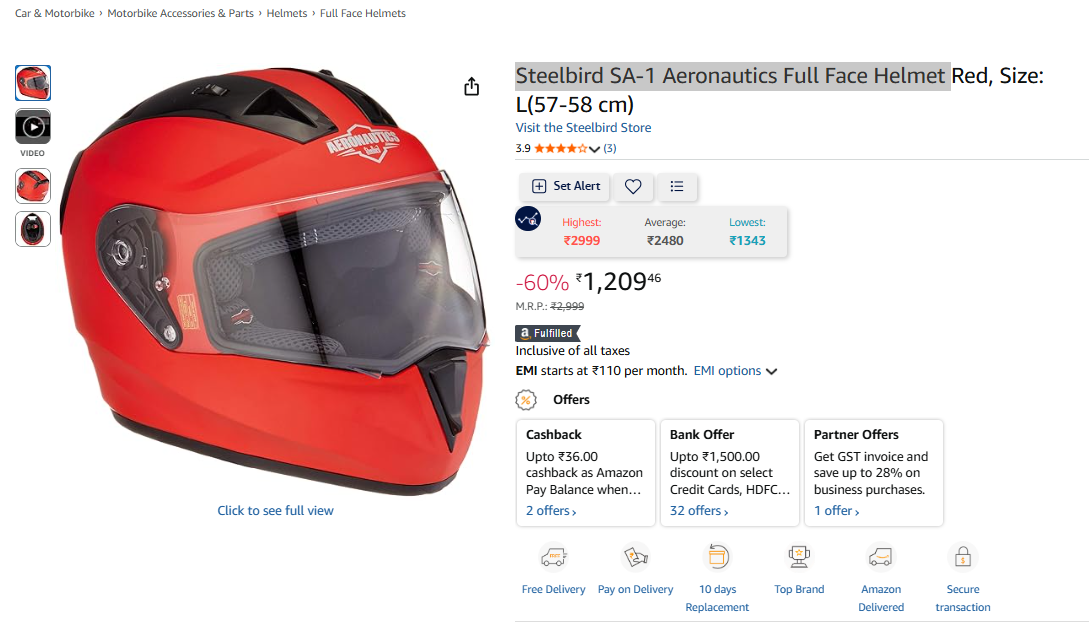The height and width of the screenshot is (633, 1092).
Task: Open the Helmets breadcrumb category
Action: (x=287, y=14)
